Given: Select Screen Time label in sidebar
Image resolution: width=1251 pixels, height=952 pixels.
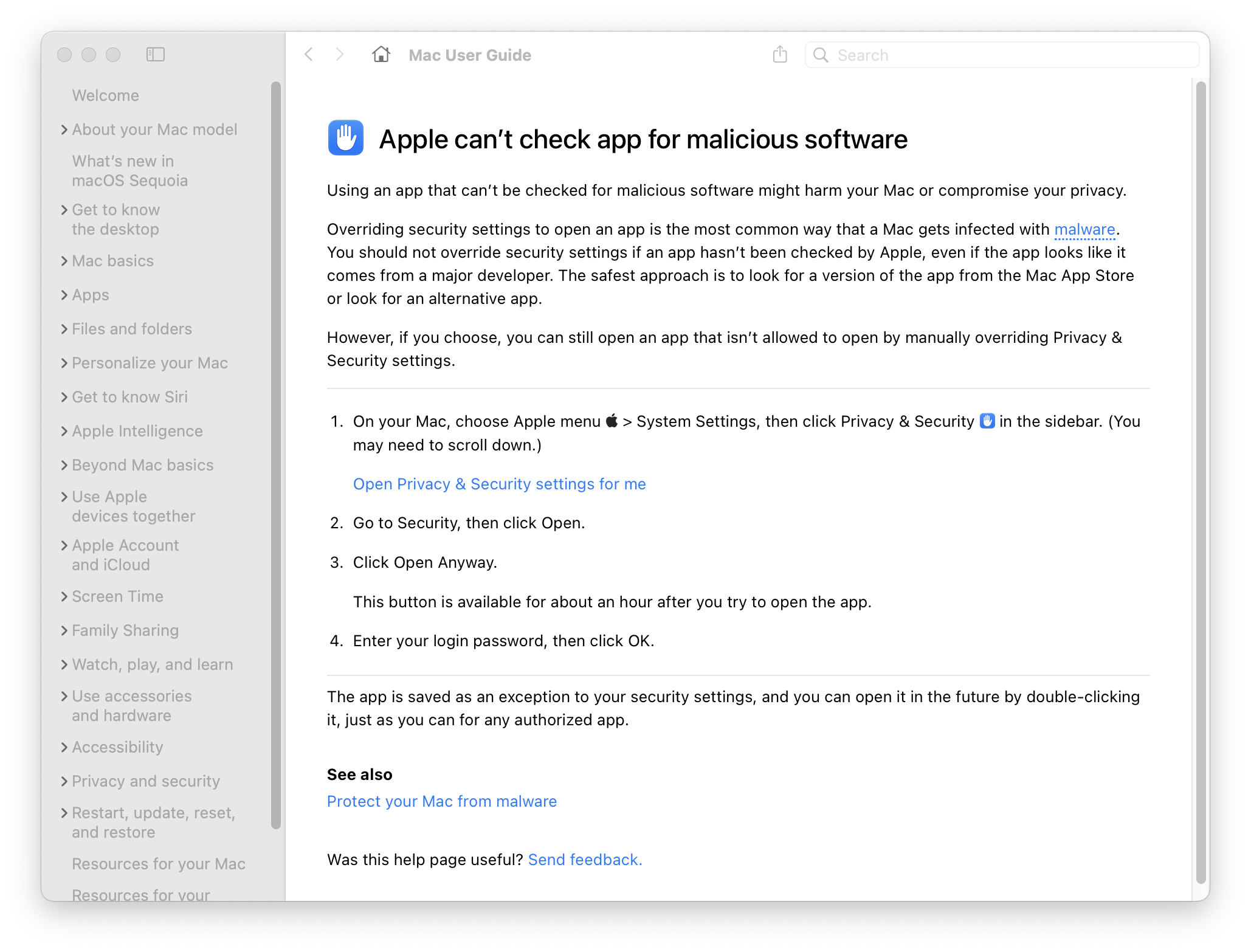Looking at the screenshot, I should (117, 596).
